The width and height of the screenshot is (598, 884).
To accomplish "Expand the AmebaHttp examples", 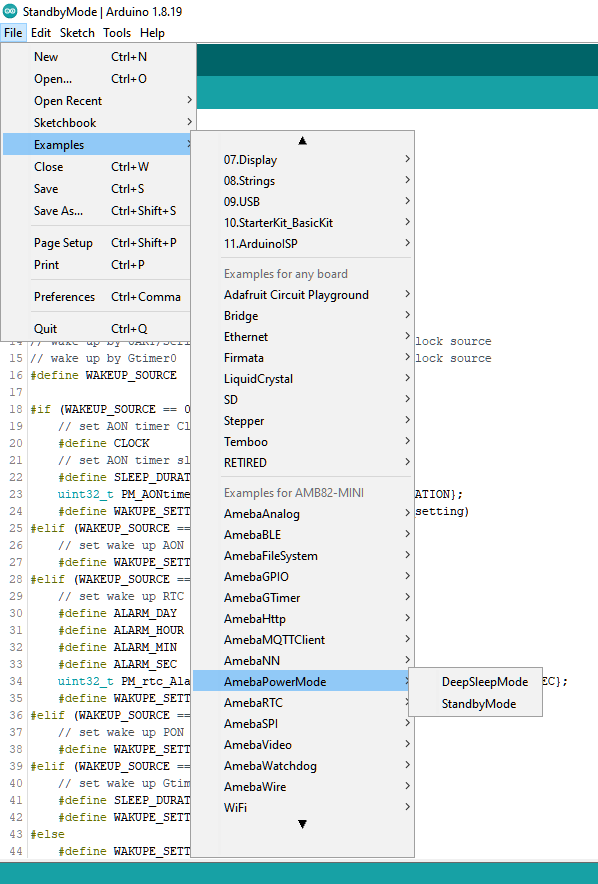I will 303,619.
